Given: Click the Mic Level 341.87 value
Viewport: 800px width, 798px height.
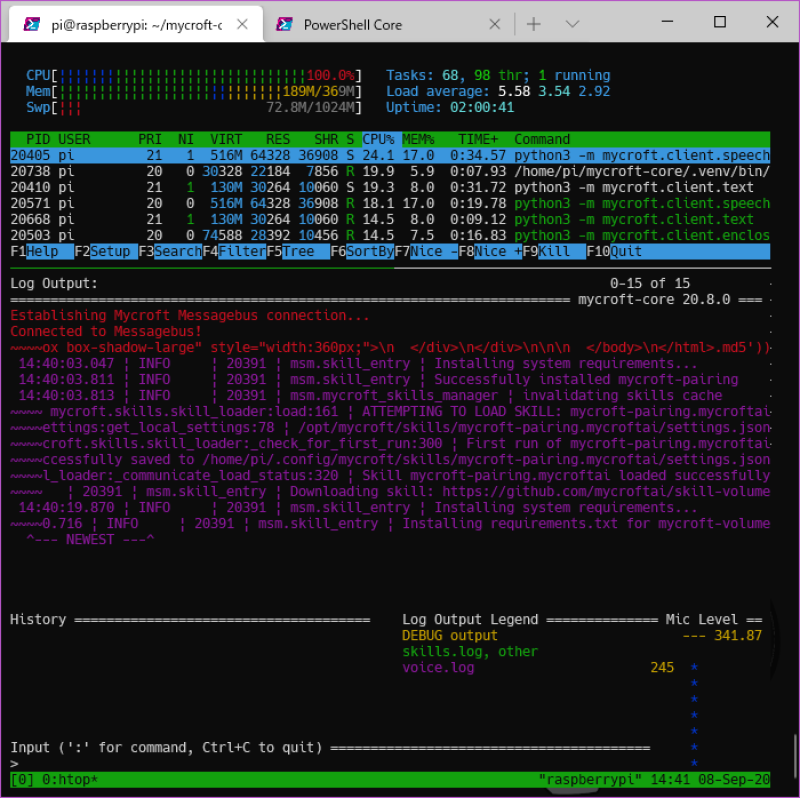Looking at the screenshot, I should click(738, 635).
